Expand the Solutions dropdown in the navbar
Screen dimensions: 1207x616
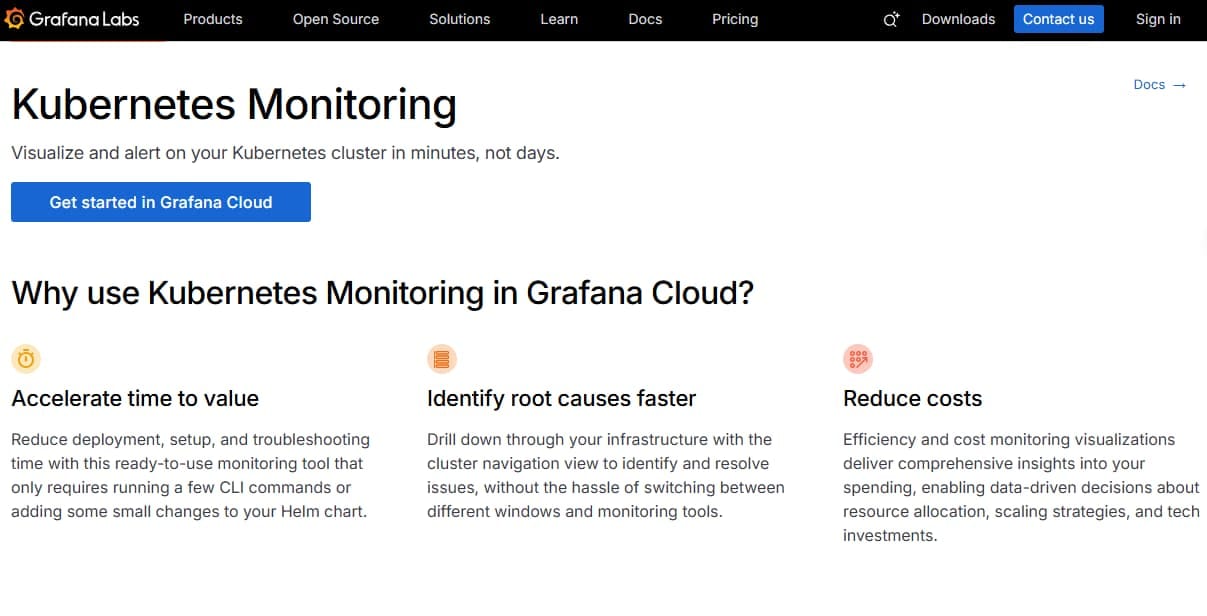pos(459,19)
